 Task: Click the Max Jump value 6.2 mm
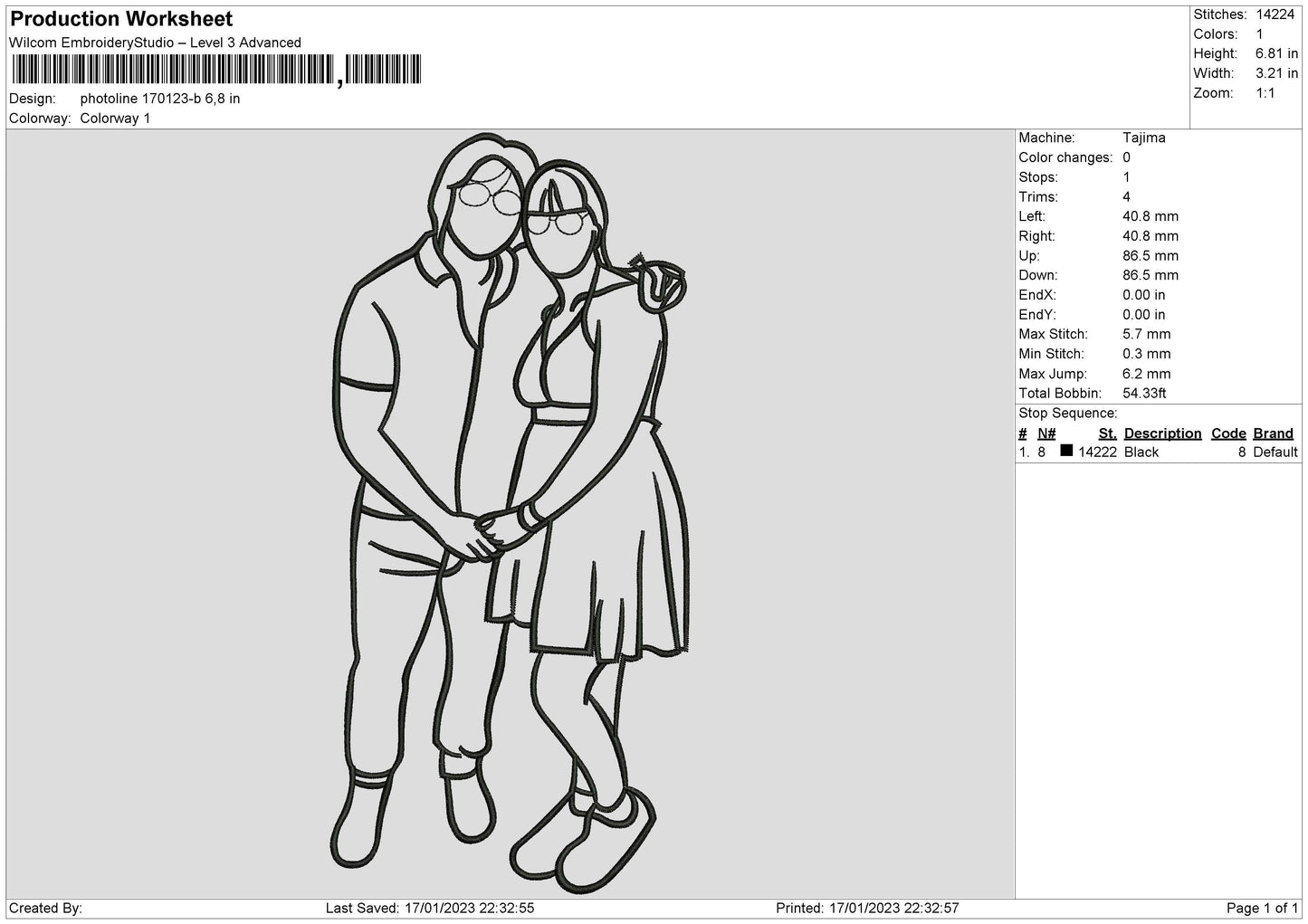coord(1147,374)
